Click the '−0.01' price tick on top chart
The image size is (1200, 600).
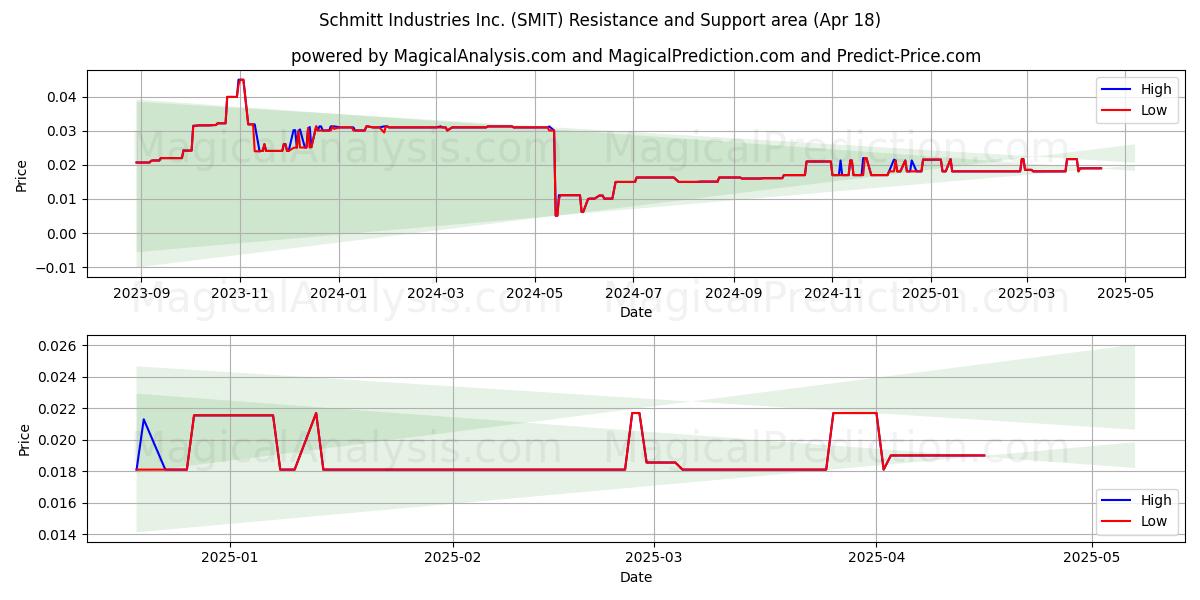coord(56,267)
